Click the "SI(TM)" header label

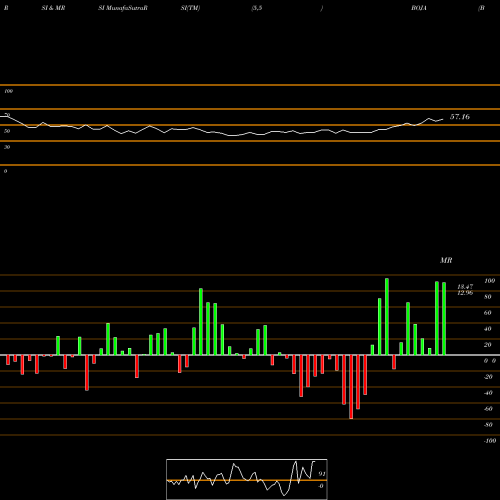tap(190, 8)
